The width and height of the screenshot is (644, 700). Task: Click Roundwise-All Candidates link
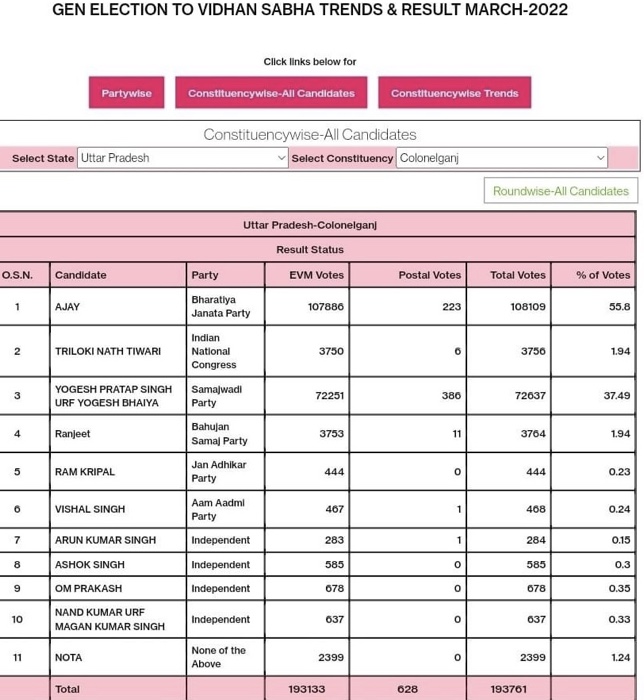(561, 191)
